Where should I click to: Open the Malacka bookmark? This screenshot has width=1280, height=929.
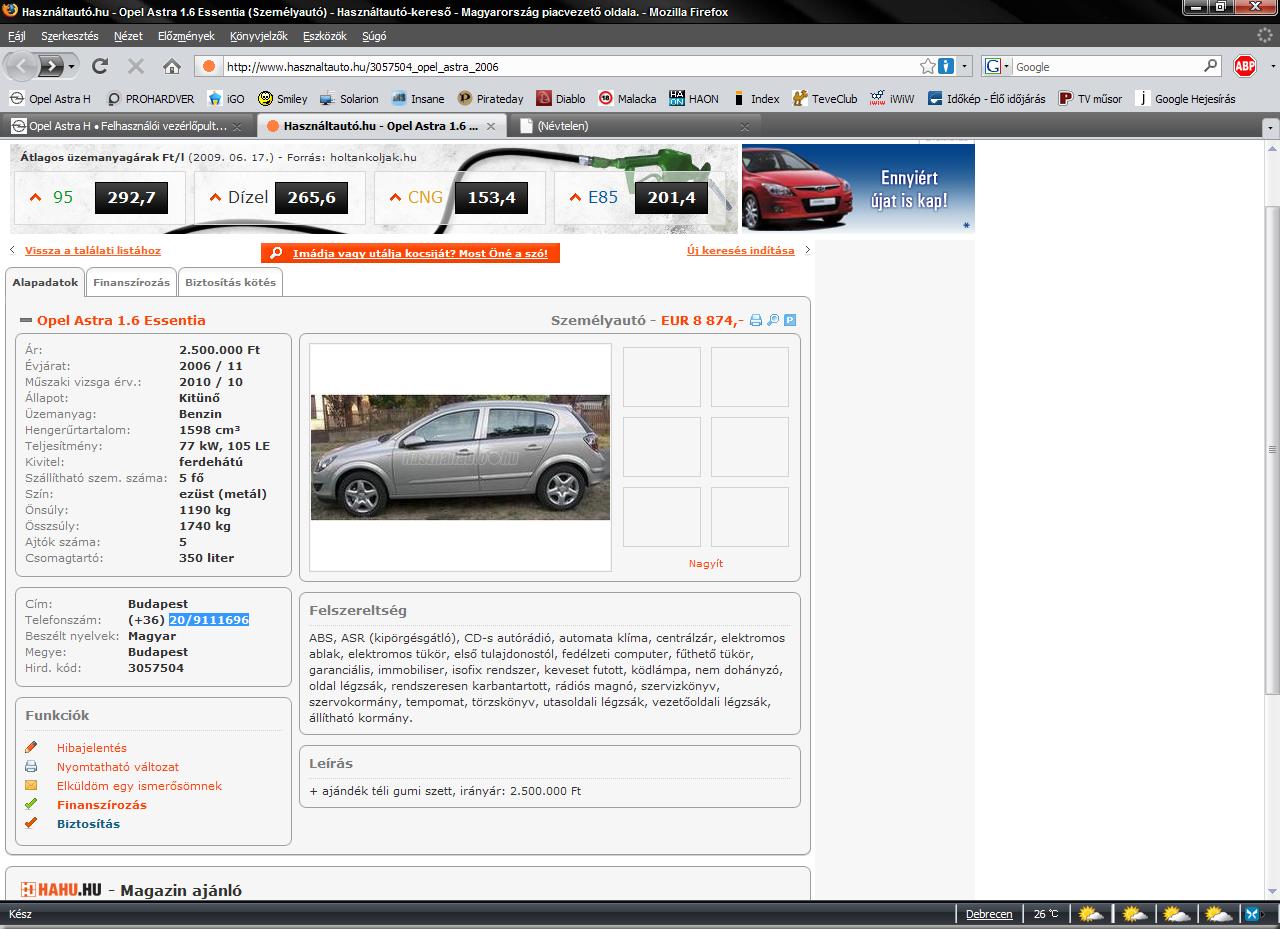point(628,99)
